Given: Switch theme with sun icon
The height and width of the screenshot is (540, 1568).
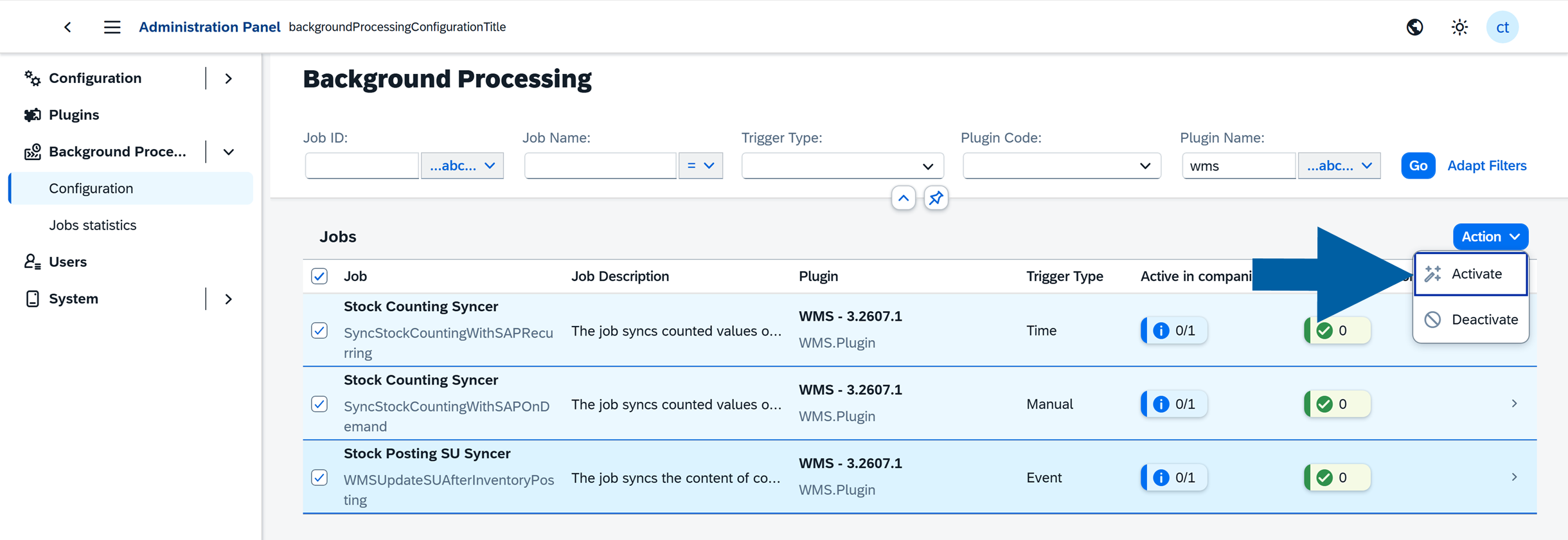Looking at the screenshot, I should (1459, 27).
